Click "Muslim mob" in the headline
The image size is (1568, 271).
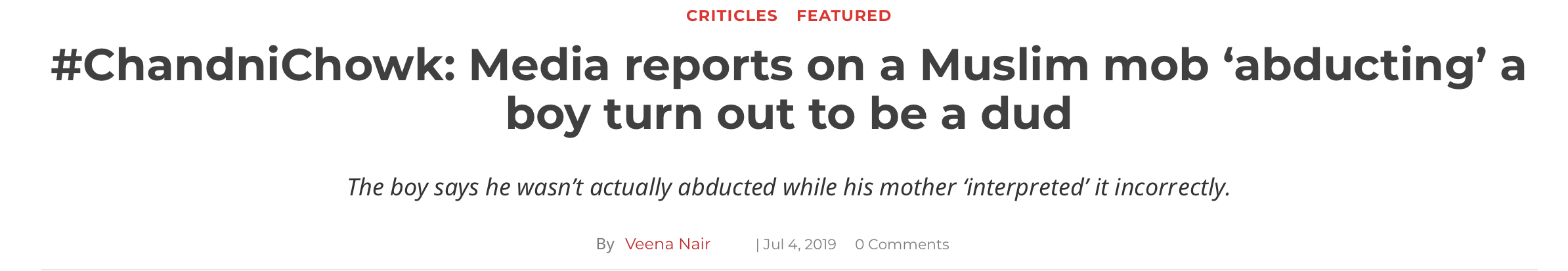(1064, 66)
